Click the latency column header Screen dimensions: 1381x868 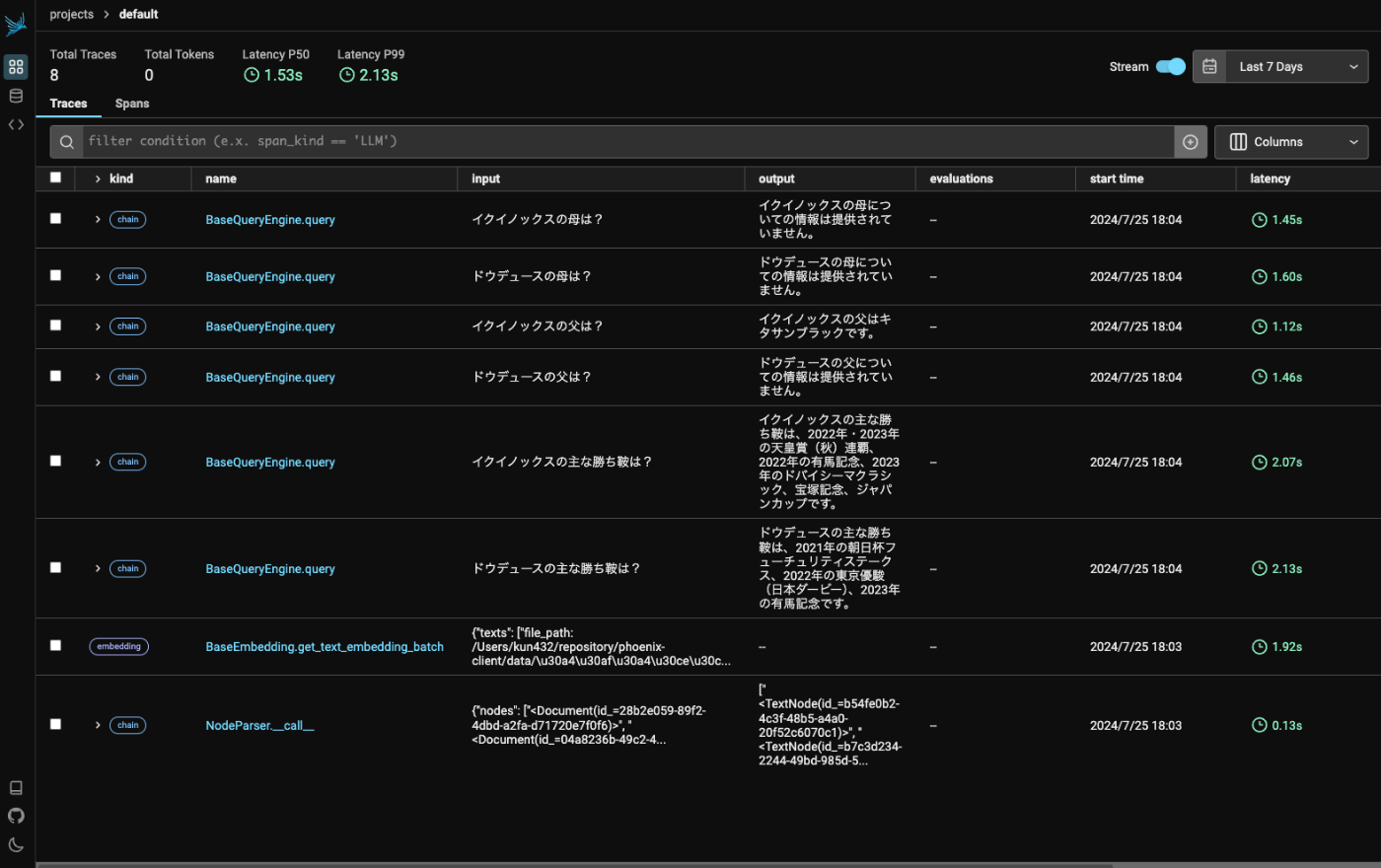pos(1270,179)
